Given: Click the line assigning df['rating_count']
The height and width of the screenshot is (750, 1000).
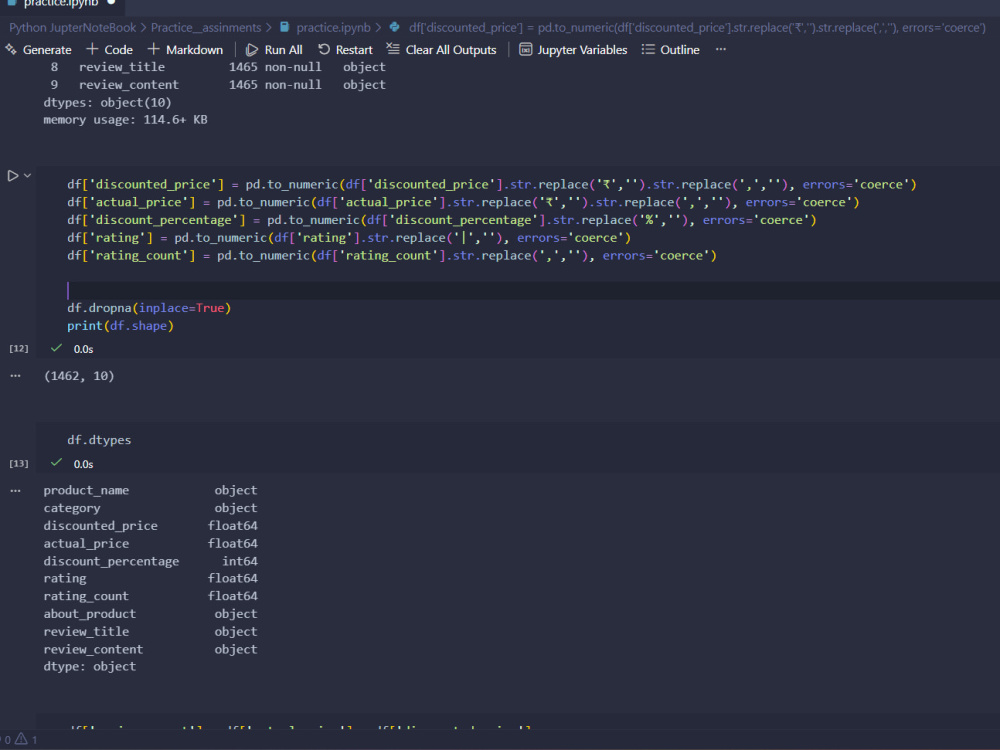Looking at the screenshot, I should (392, 256).
